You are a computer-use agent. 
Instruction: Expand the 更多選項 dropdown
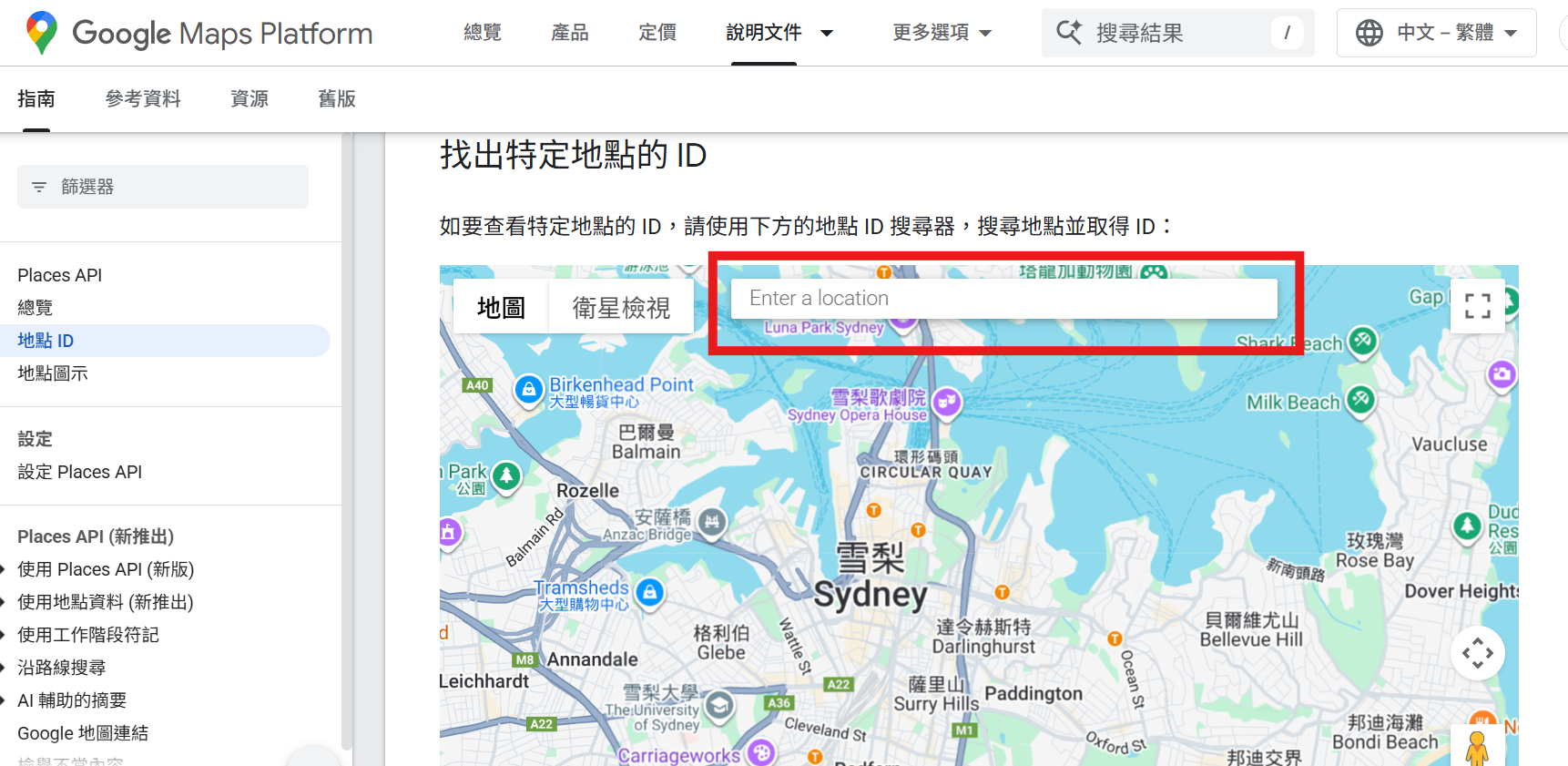point(942,33)
